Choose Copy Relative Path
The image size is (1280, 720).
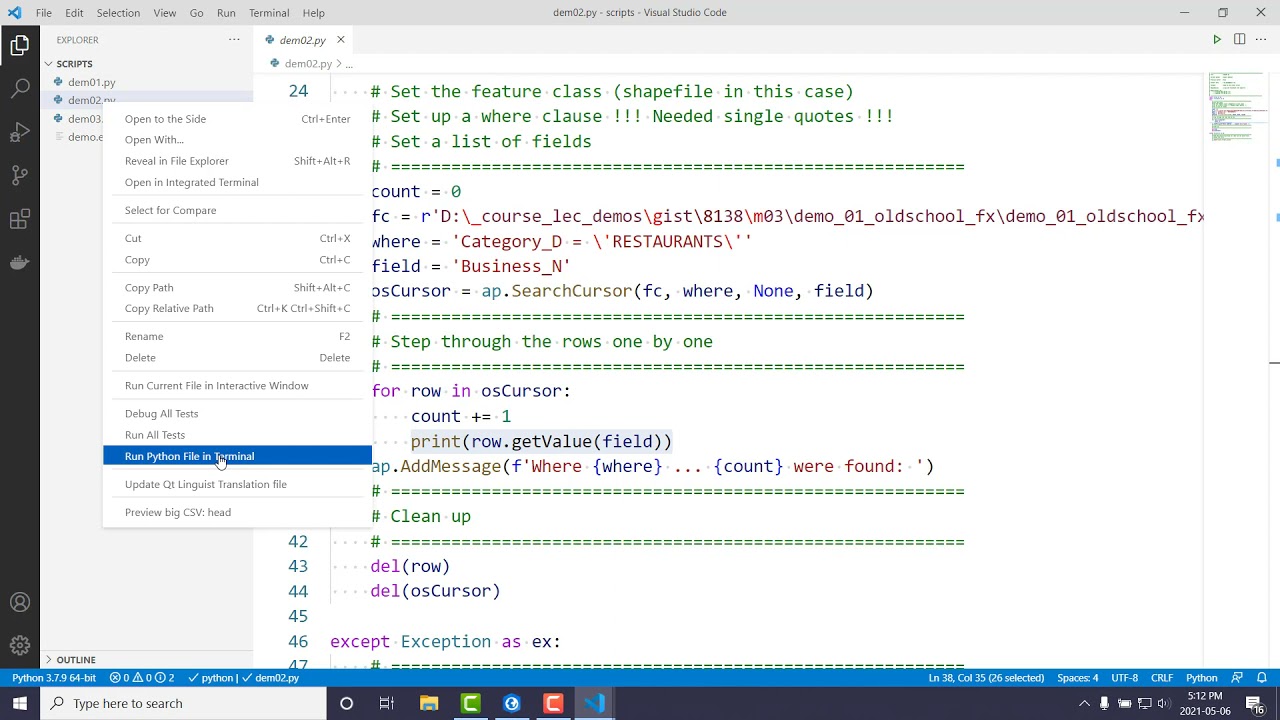click(237, 308)
